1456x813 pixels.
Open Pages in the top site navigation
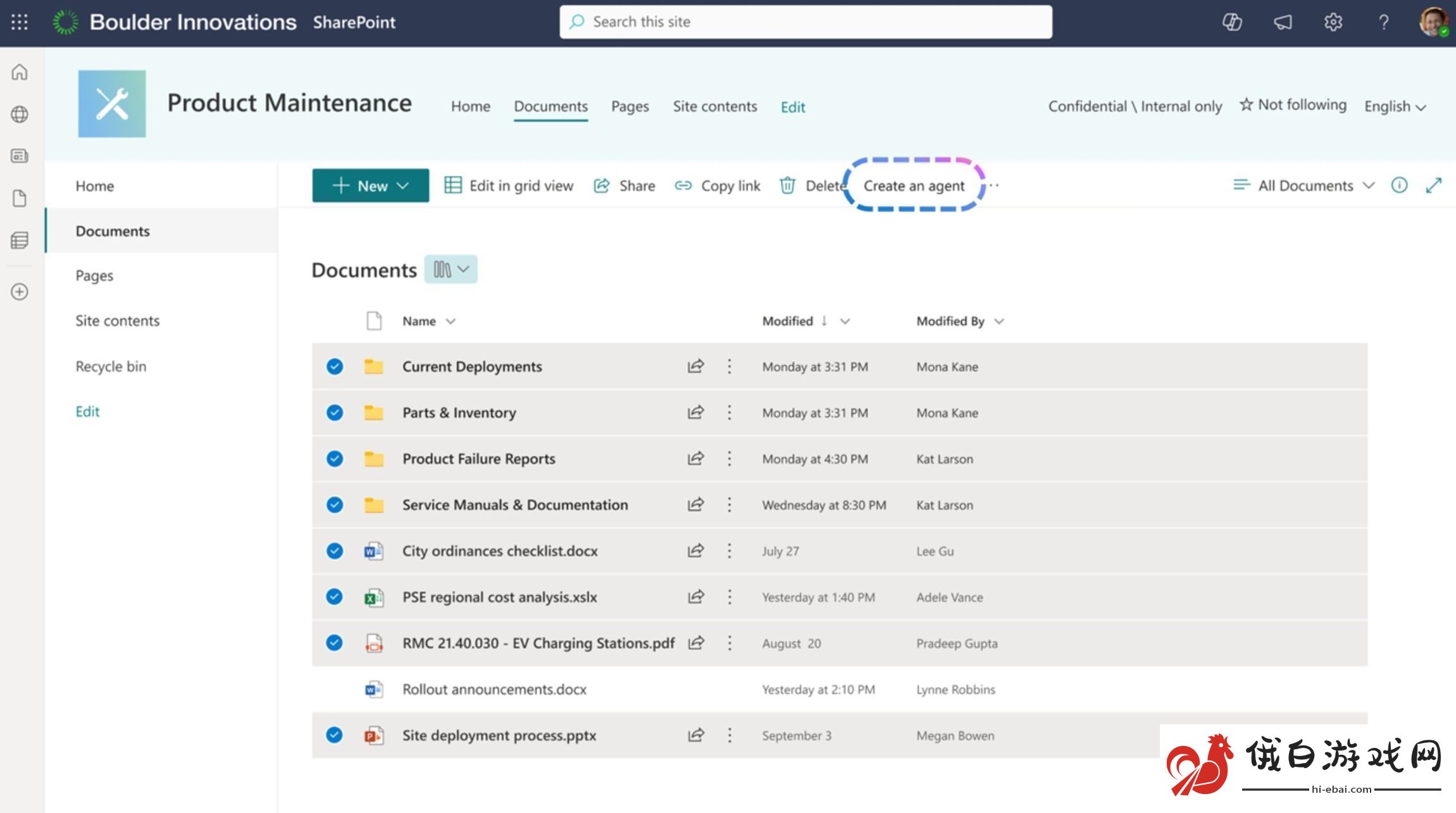[630, 106]
